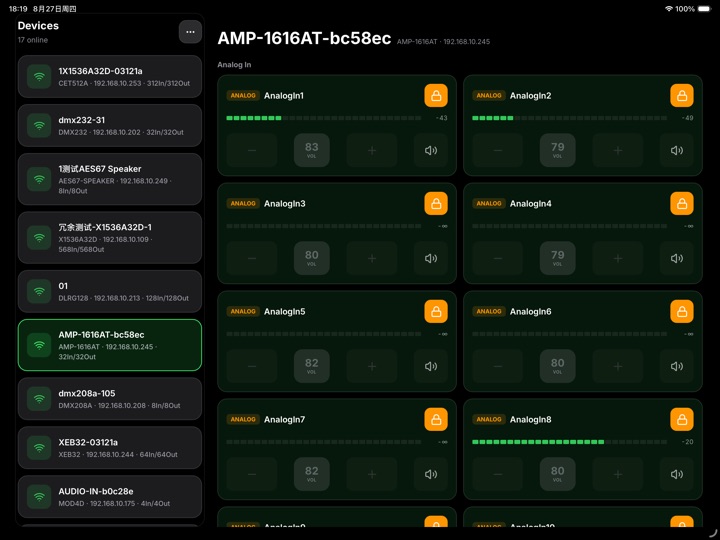Click the ANALOG badge on AnalogIn1
Screen dimensions: 720x540
point(243,96)
